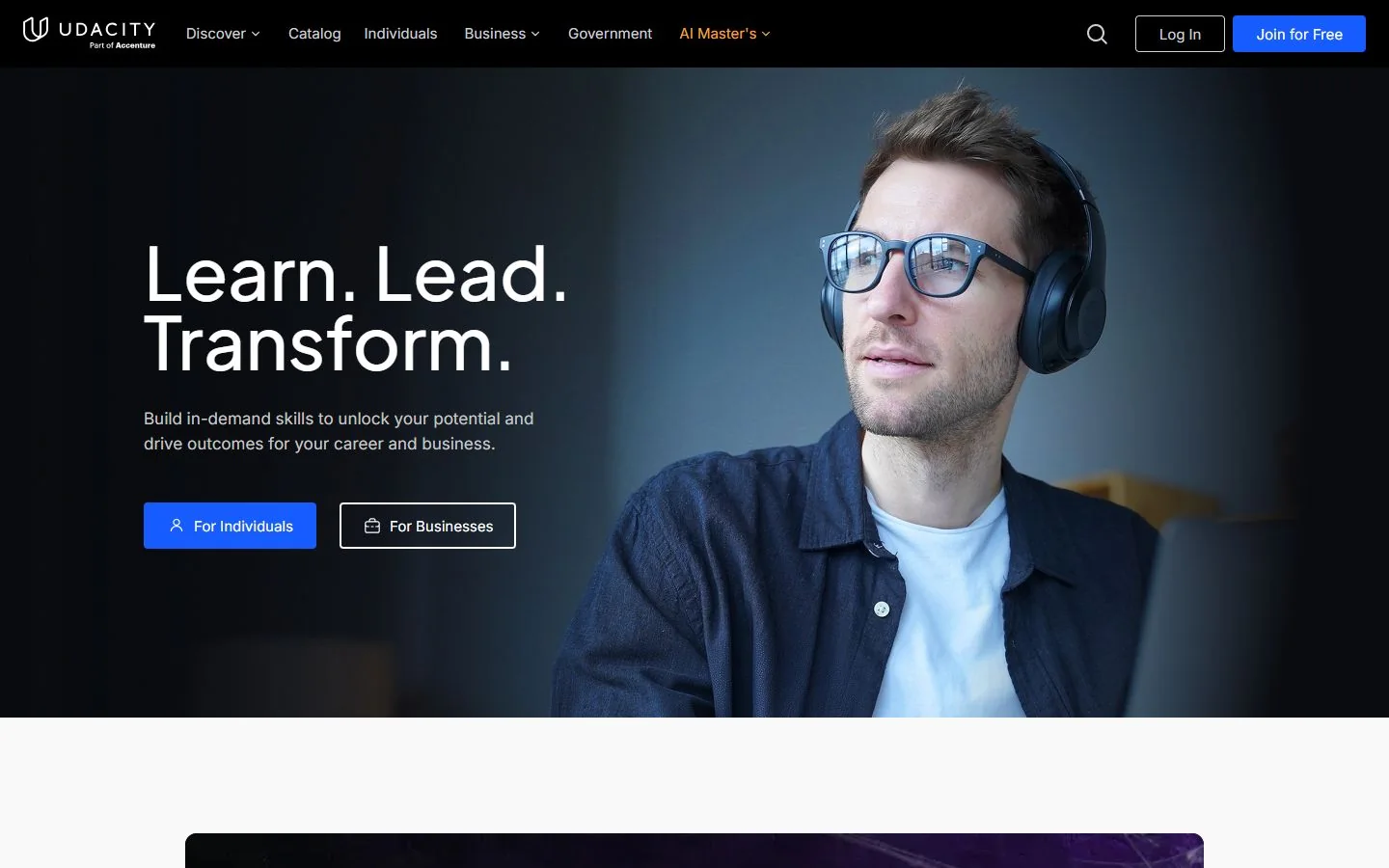Image resolution: width=1389 pixels, height=868 pixels.
Task: Click the "Build in-demand skills" tagline text
Action: 339,431
